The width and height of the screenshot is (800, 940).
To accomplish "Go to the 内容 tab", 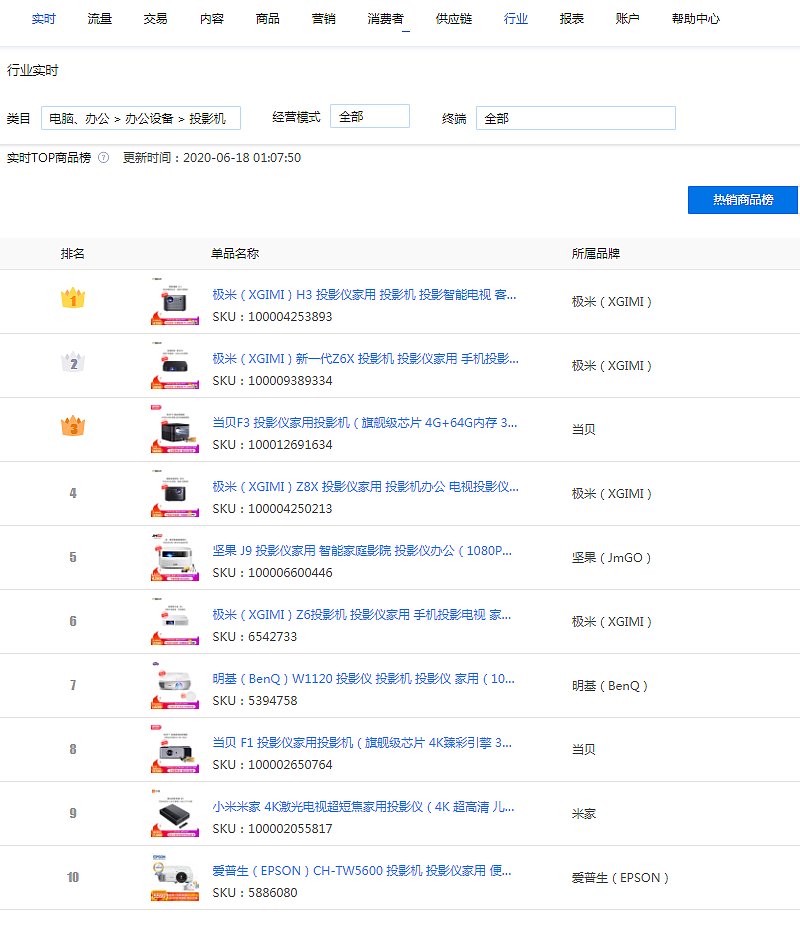I will (x=212, y=19).
